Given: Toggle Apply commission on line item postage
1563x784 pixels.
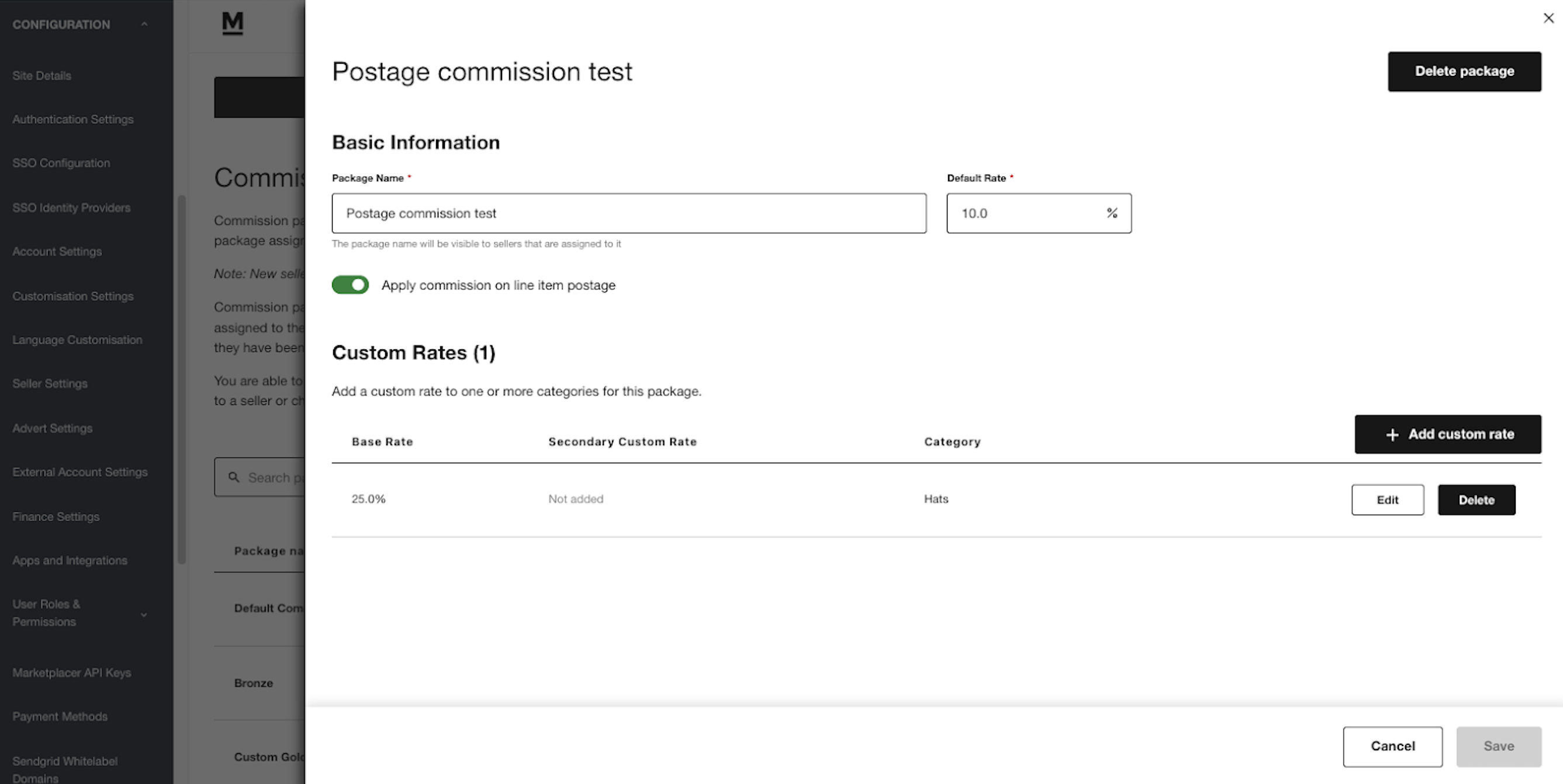Looking at the screenshot, I should tap(350, 285).
